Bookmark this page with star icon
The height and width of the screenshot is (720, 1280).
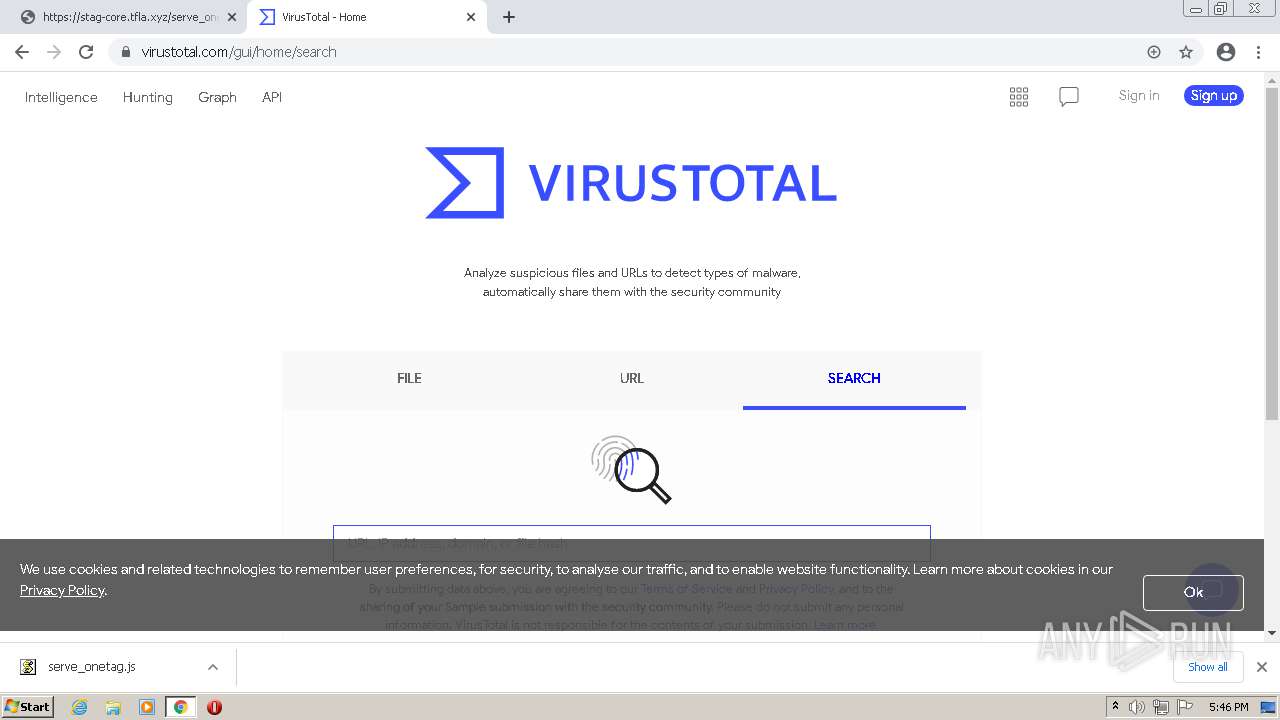click(1186, 52)
